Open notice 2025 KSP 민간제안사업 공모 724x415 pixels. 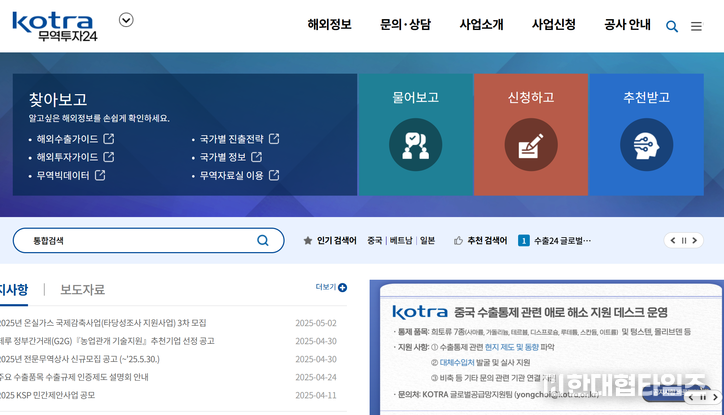(48, 395)
